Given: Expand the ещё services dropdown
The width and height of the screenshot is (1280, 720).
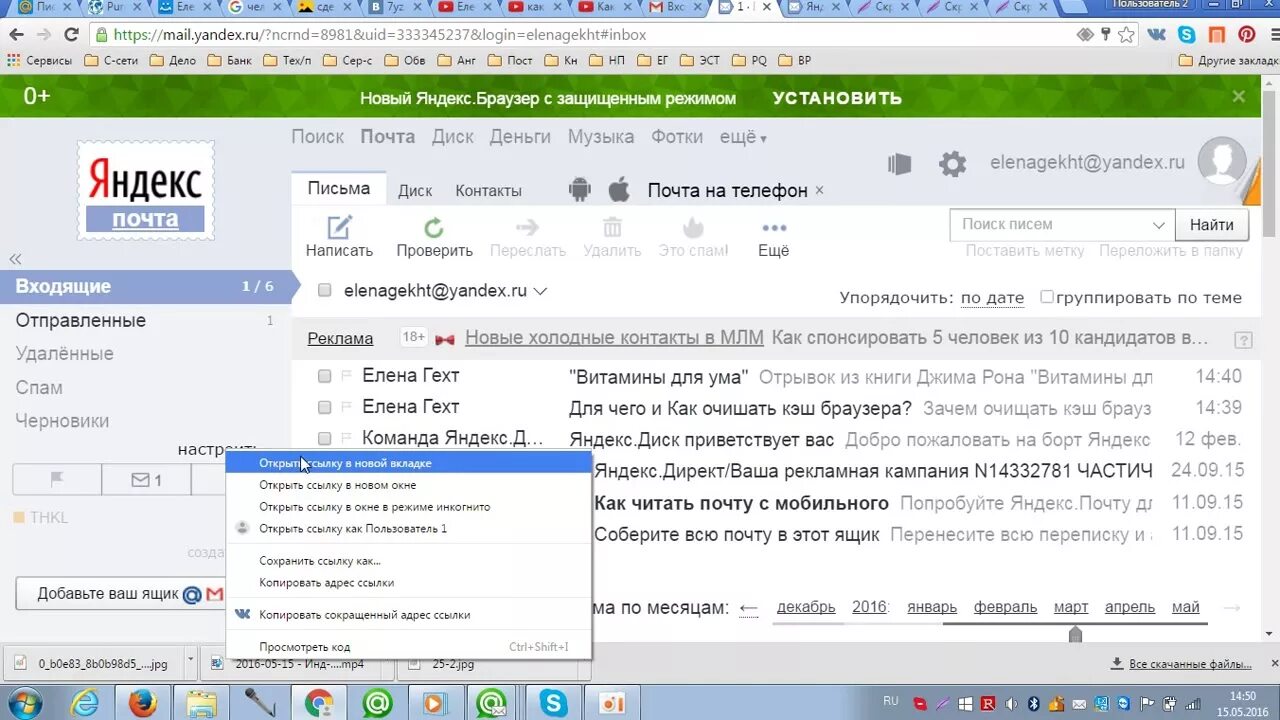Looking at the screenshot, I should (x=743, y=138).
